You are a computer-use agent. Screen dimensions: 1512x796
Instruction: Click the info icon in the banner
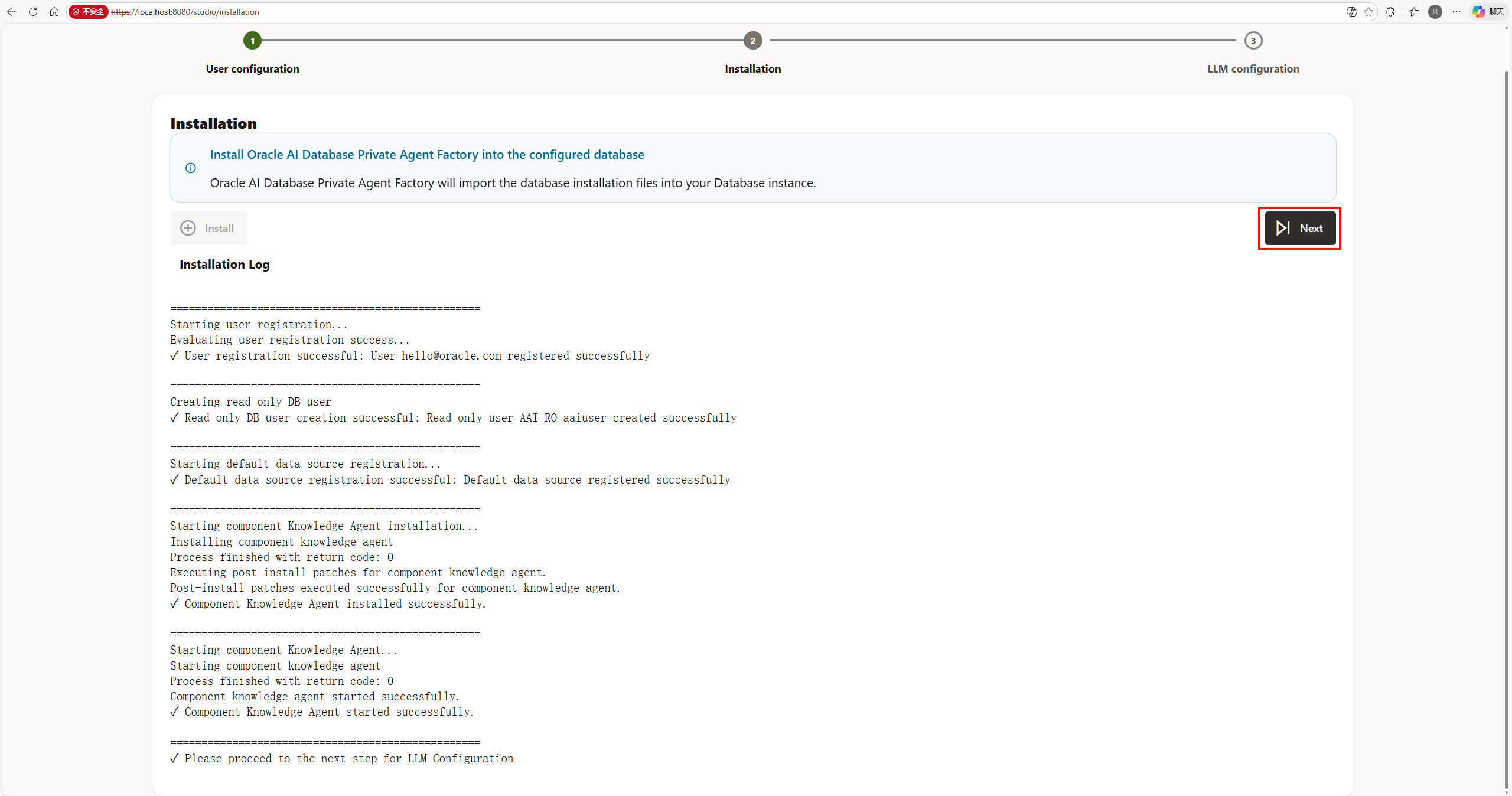point(191,168)
